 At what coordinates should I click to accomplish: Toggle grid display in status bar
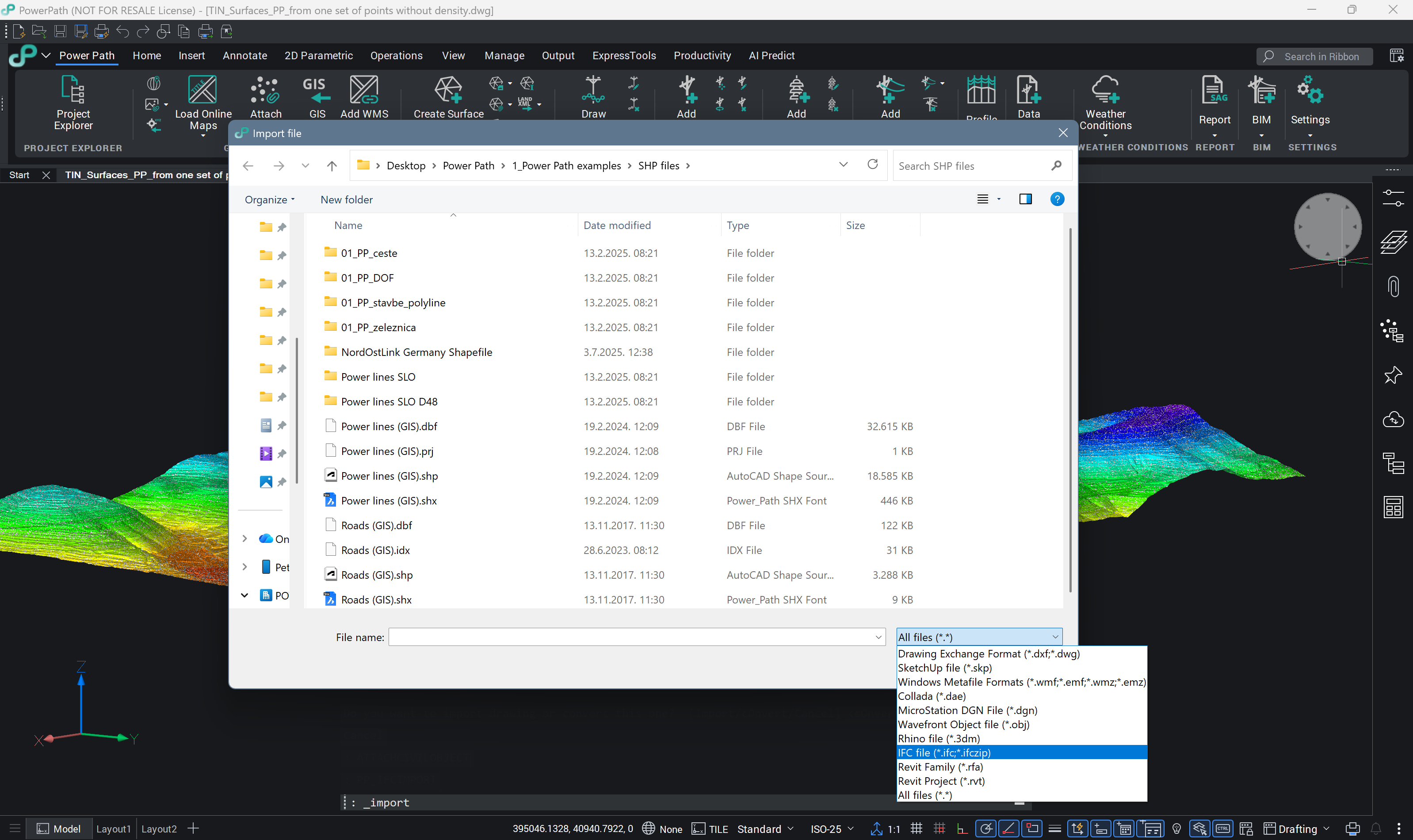click(x=917, y=829)
